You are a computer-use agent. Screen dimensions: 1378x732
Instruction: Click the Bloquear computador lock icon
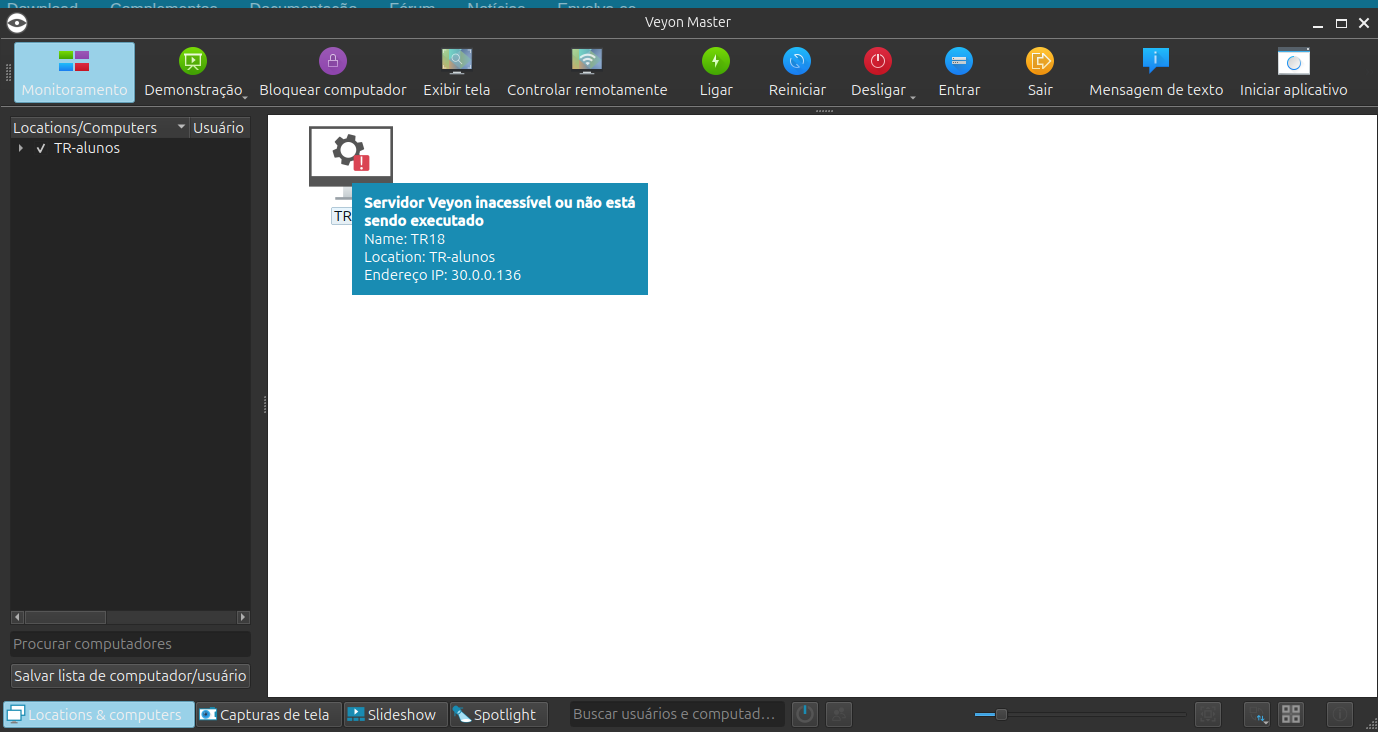pos(333,62)
